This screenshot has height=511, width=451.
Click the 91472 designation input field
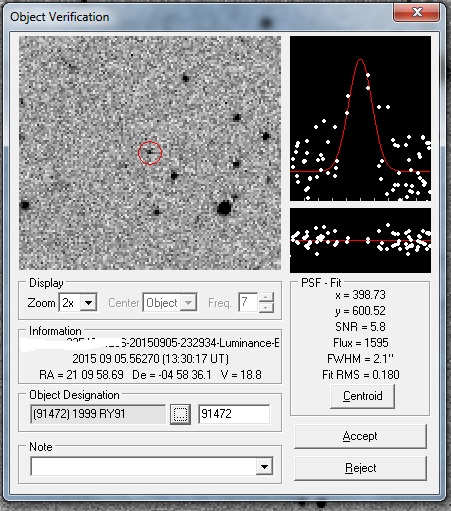coord(234,414)
